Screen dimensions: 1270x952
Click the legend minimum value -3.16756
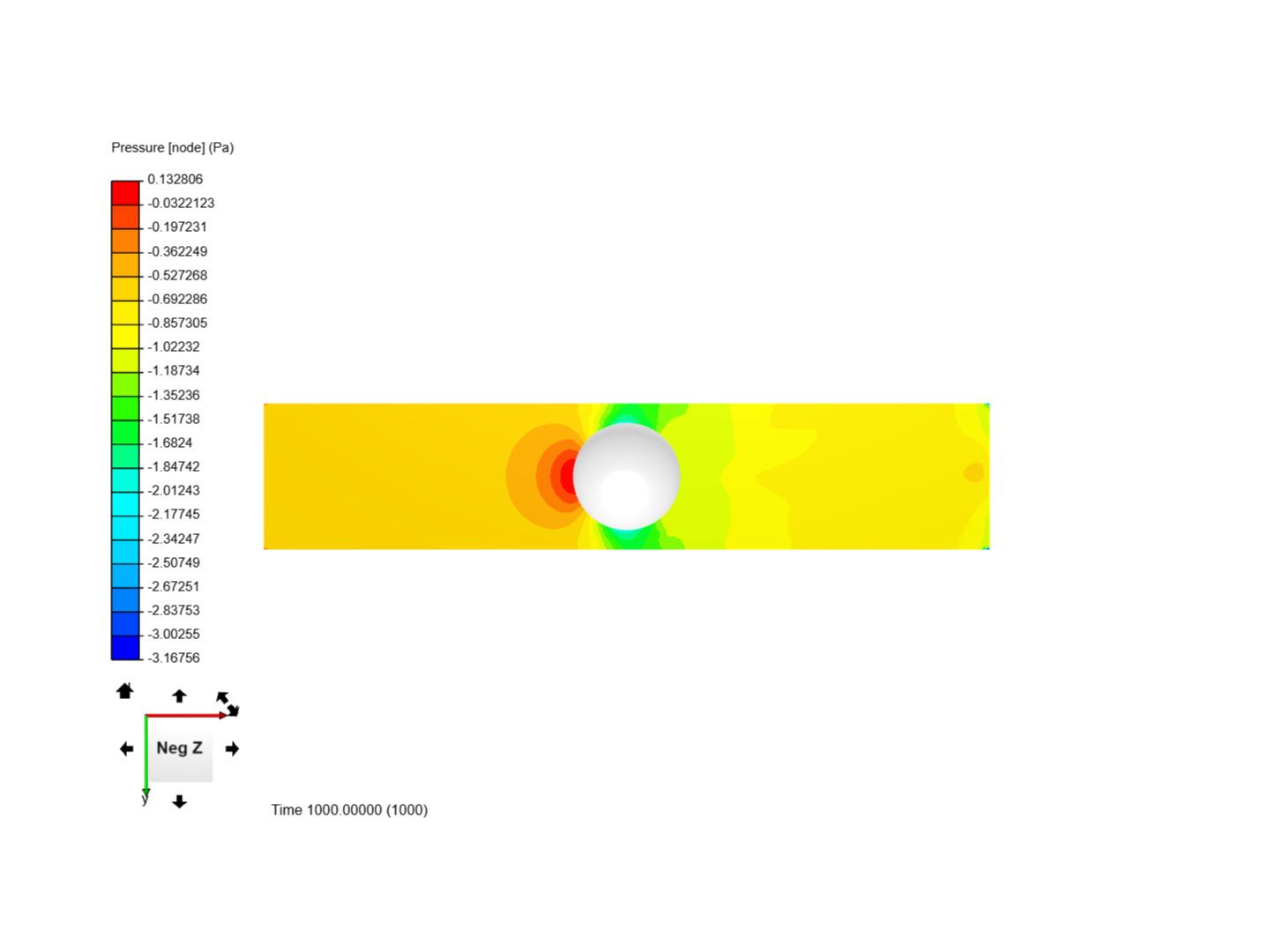point(174,658)
